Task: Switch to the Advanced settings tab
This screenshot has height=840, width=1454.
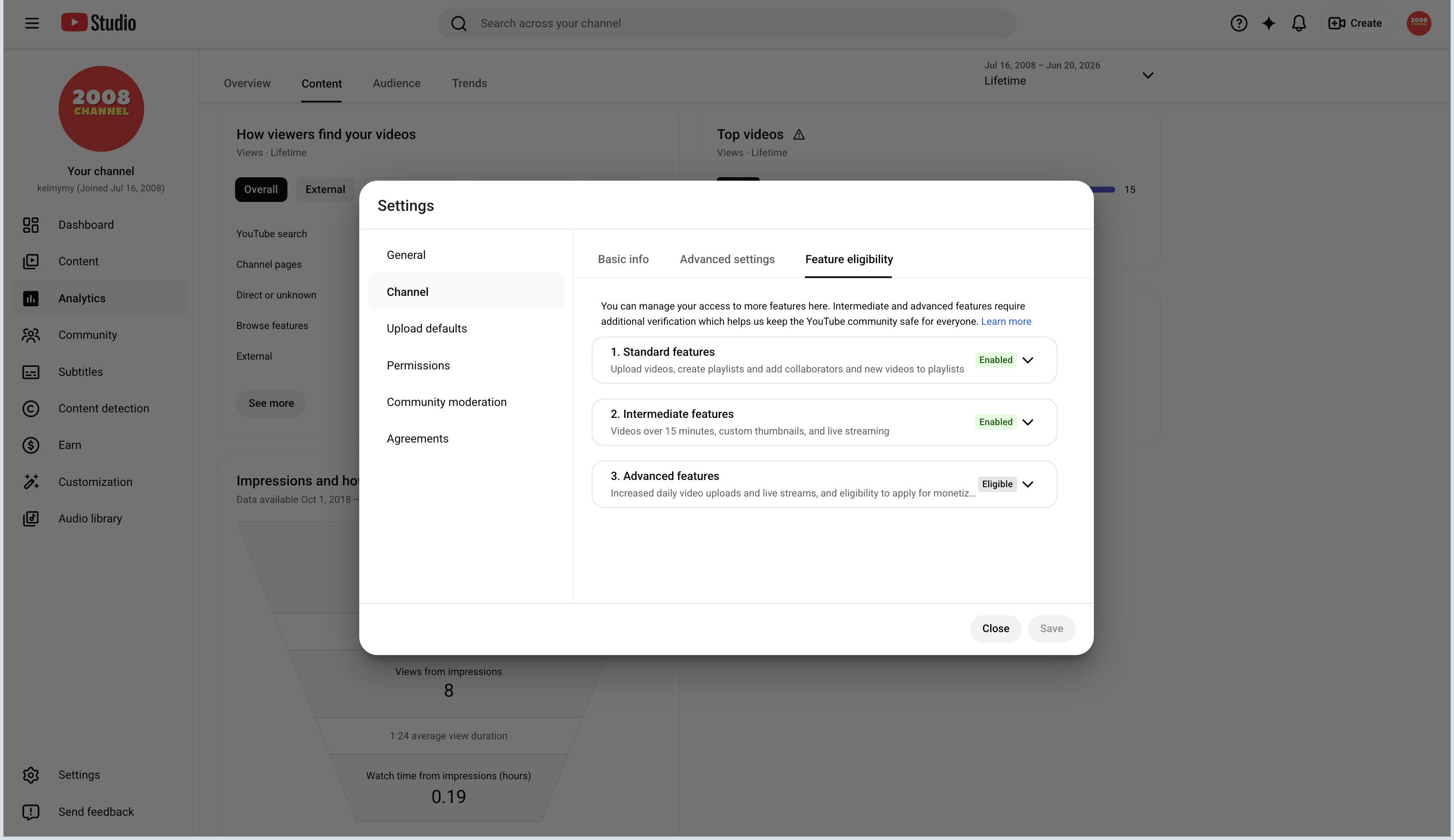Action: coord(727,260)
